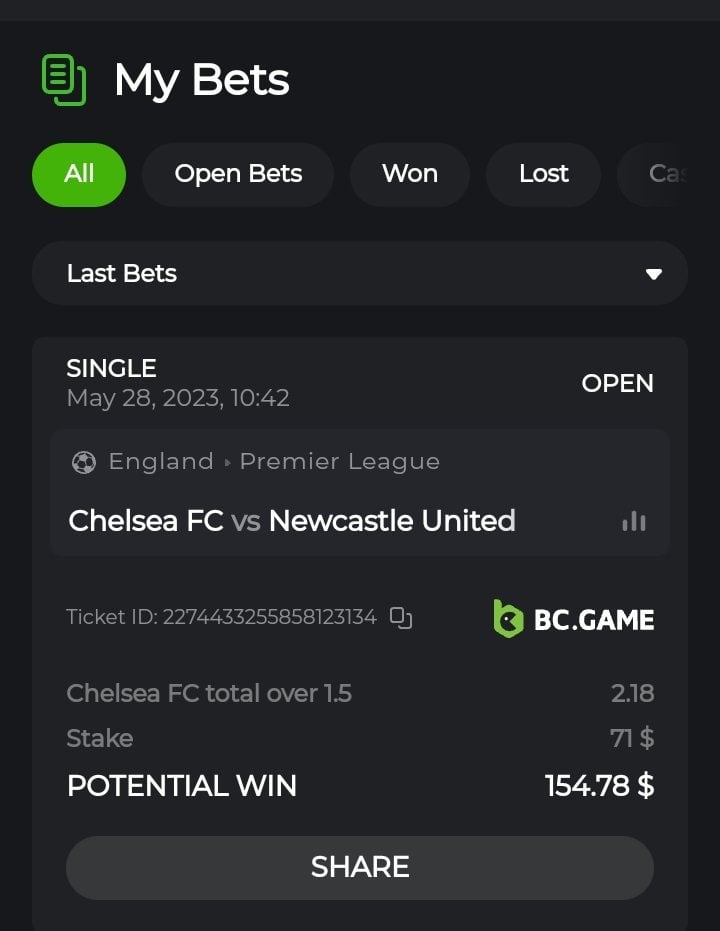Click the soccer ball sport icon
This screenshot has height=931, width=720.
(x=84, y=462)
